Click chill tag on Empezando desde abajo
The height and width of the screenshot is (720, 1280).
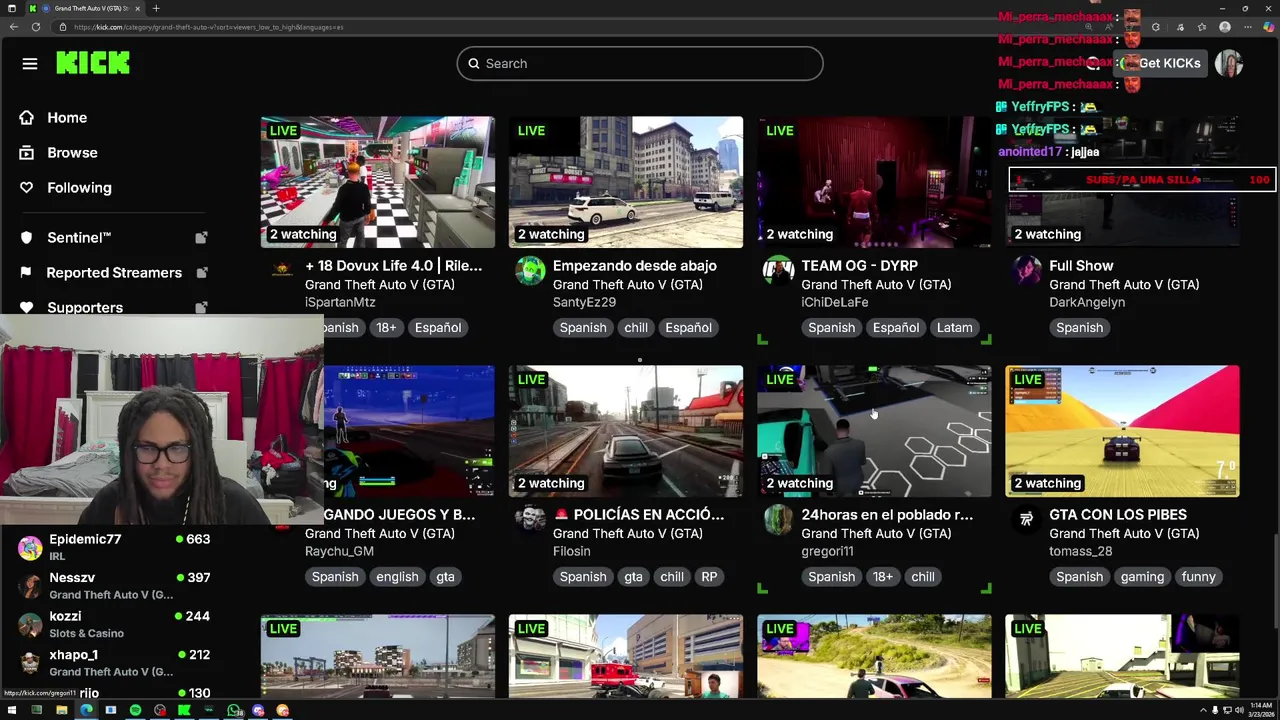pos(636,327)
